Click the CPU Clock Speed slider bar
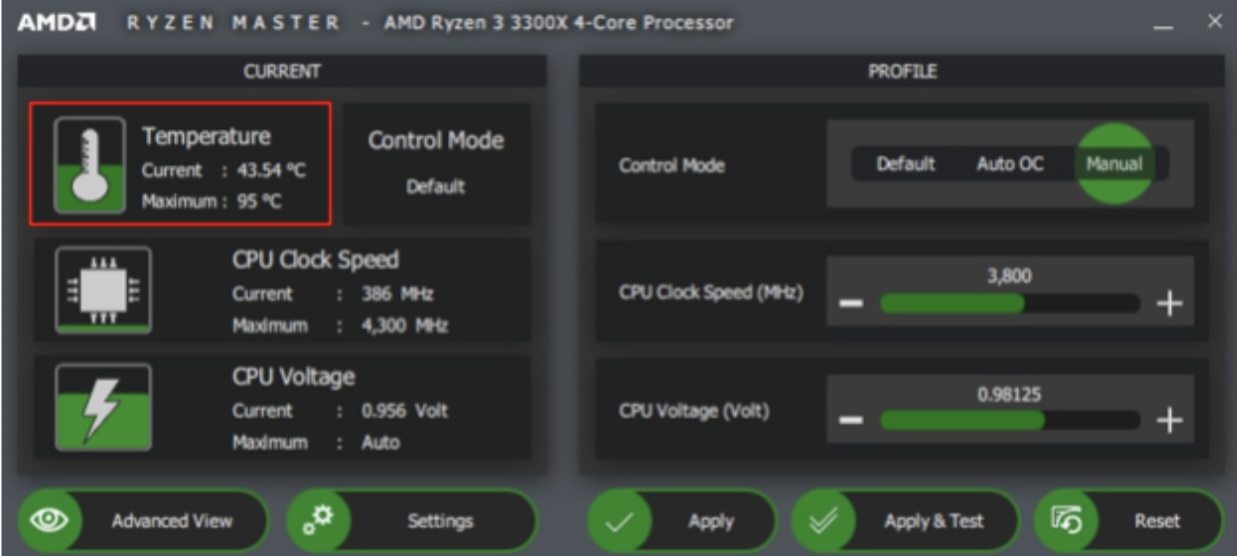The width and height of the screenshot is (1237, 556). [x=1008, y=304]
